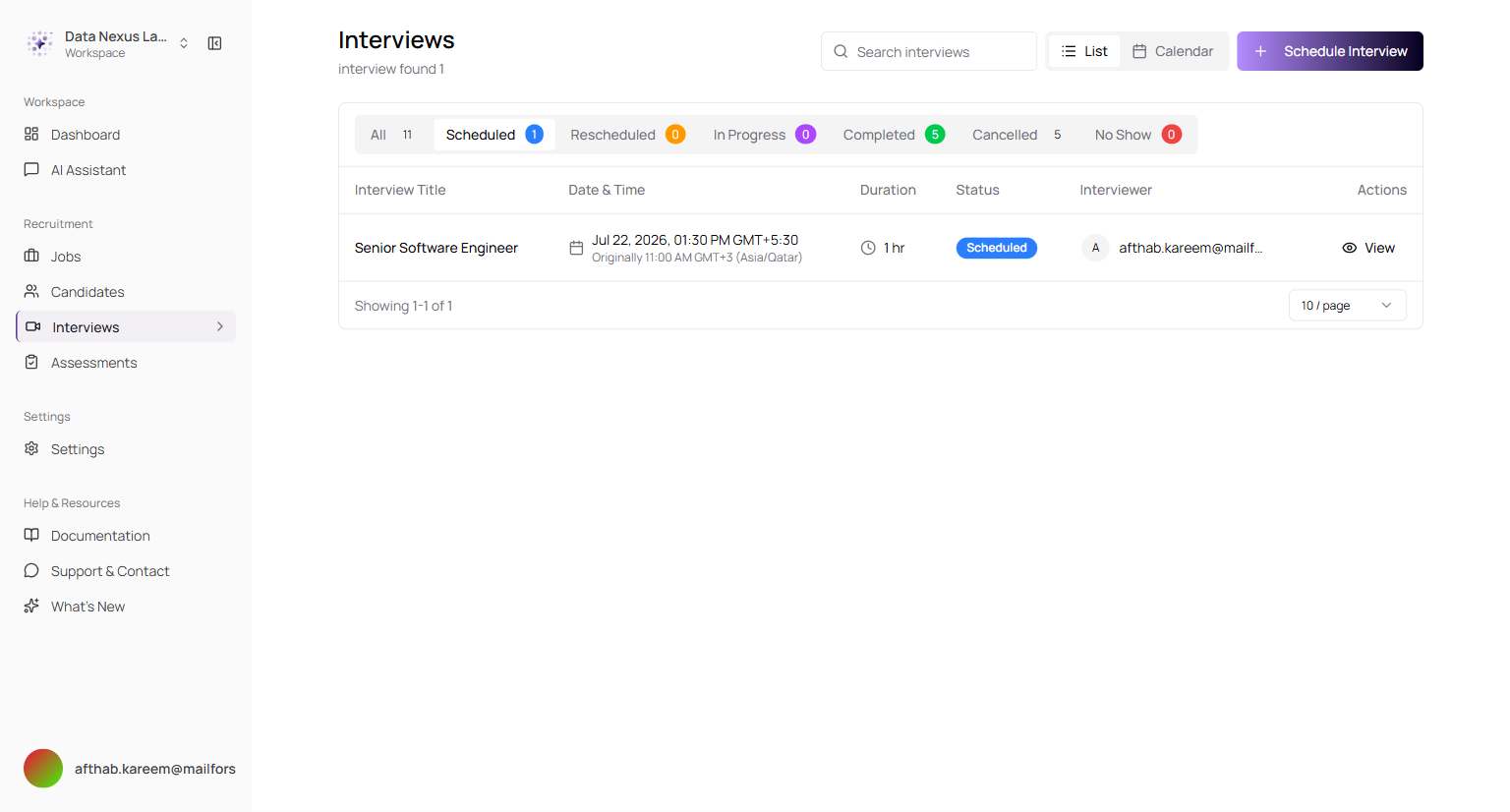Screen dimensions: 1510x812
Task: Select the Cancelled tab
Action: click(1017, 135)
